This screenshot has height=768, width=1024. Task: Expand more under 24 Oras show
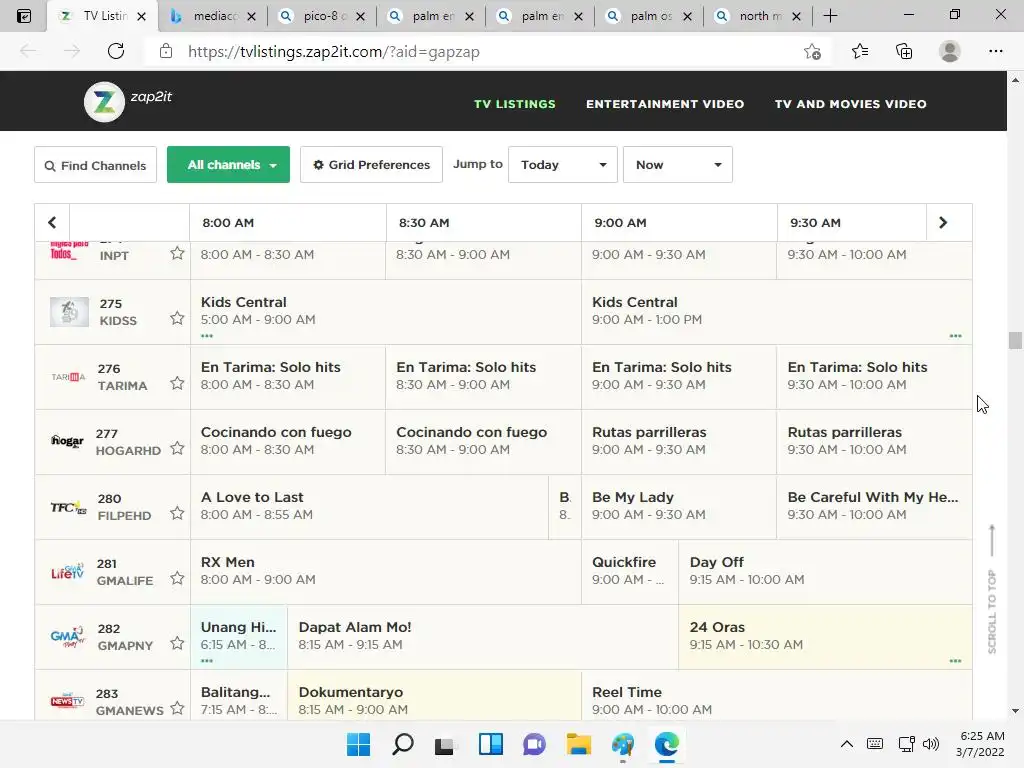955,661
